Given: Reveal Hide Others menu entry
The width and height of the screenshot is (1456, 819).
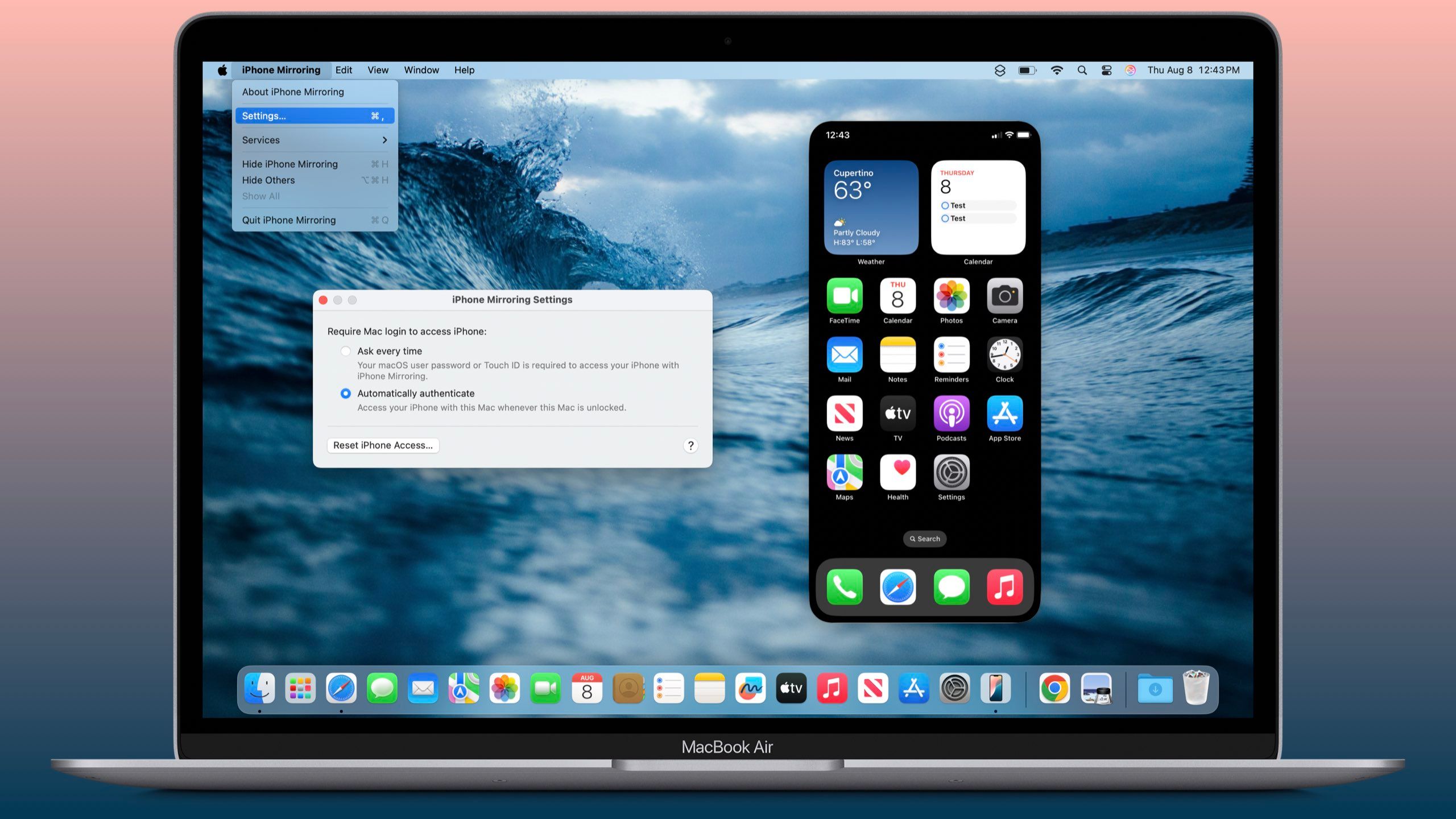Looking at the screenshot, I should 268,180.
